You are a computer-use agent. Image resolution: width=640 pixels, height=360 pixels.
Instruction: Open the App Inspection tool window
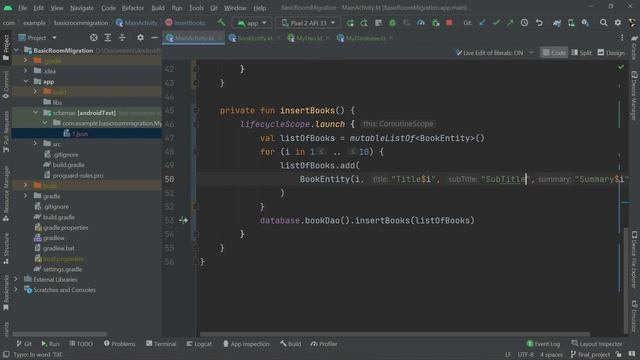click(x=246, y=344)
